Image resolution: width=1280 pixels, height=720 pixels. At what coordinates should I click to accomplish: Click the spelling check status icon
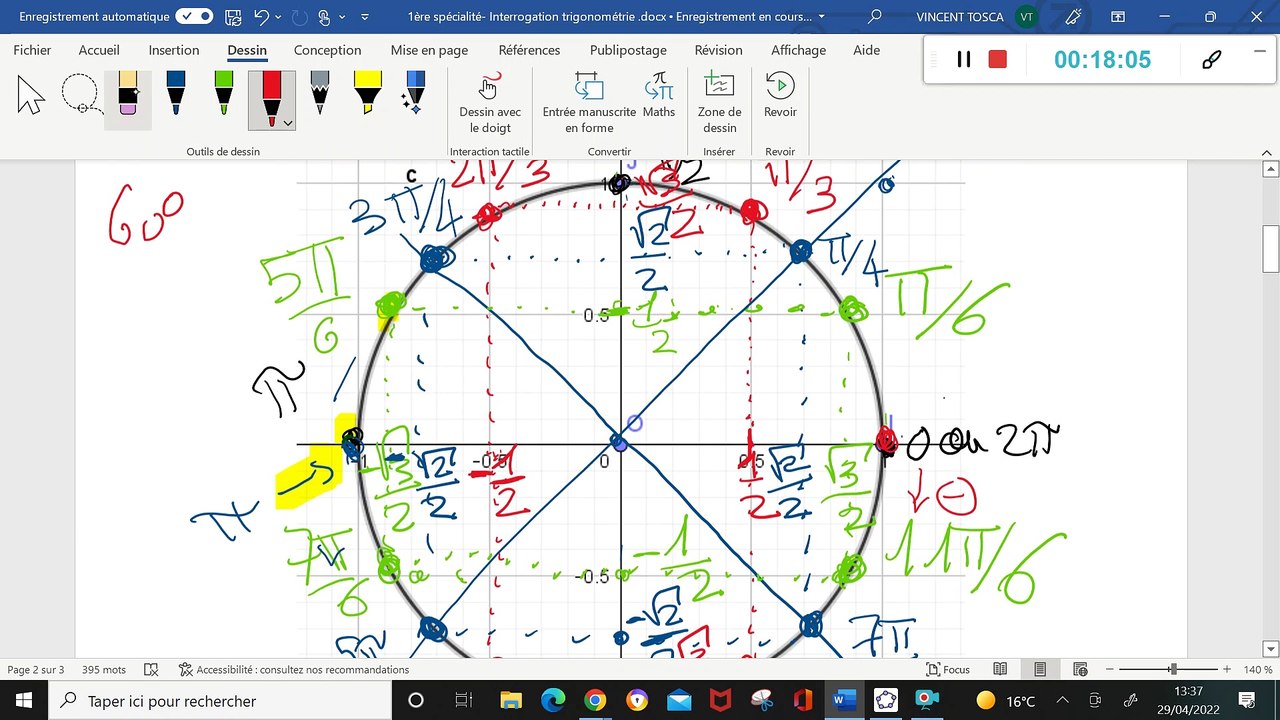[x=151, y=670]
